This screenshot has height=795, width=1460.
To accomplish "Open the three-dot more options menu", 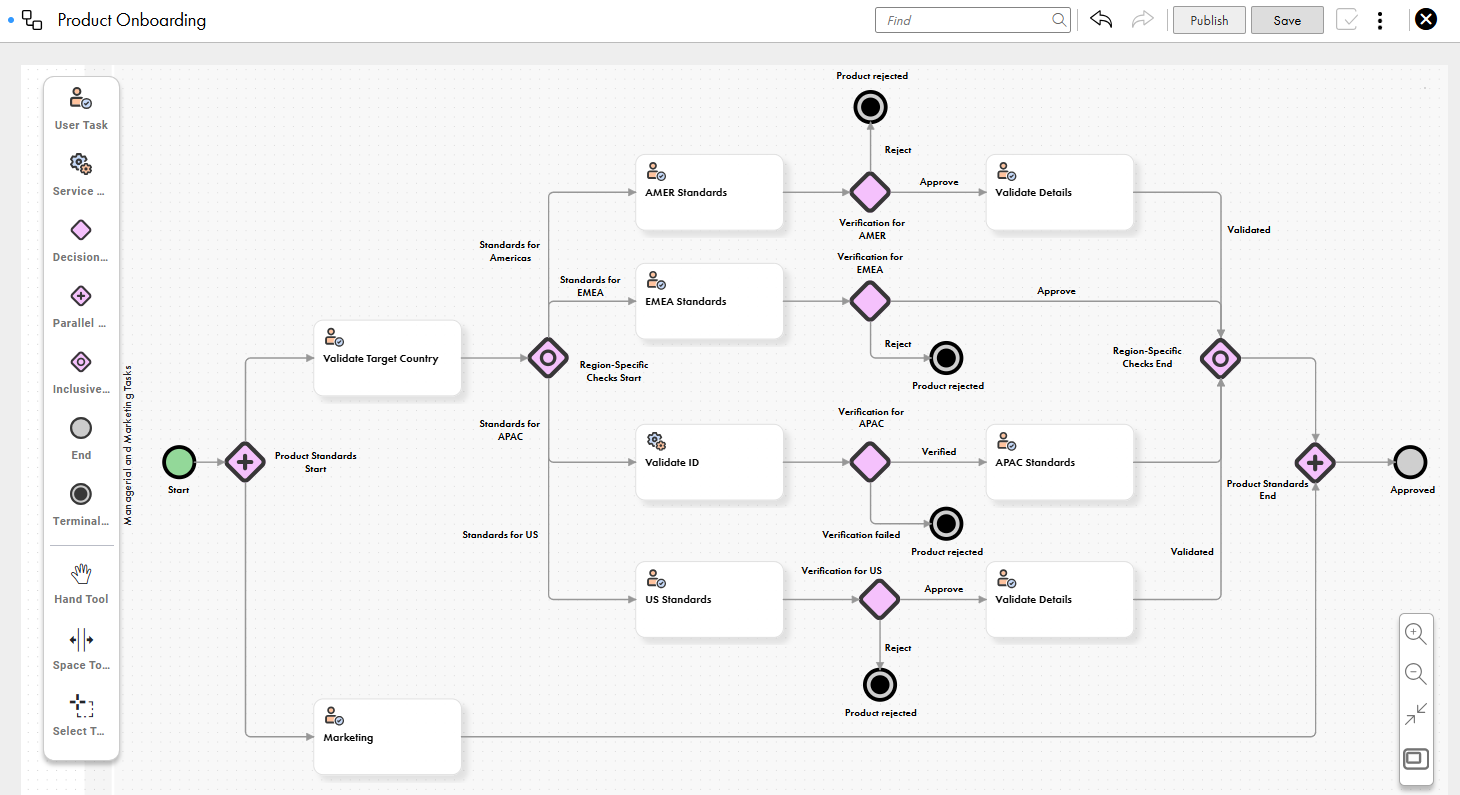I will [x=1380, y=20].
